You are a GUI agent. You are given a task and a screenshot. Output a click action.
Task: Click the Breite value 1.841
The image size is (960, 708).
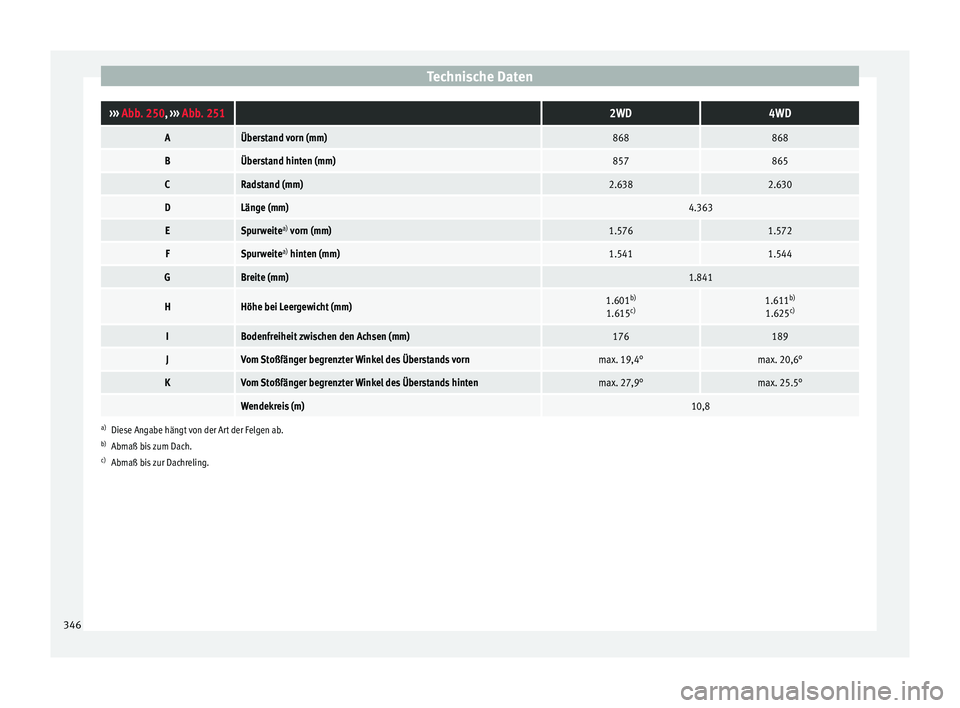pos(700,277)
